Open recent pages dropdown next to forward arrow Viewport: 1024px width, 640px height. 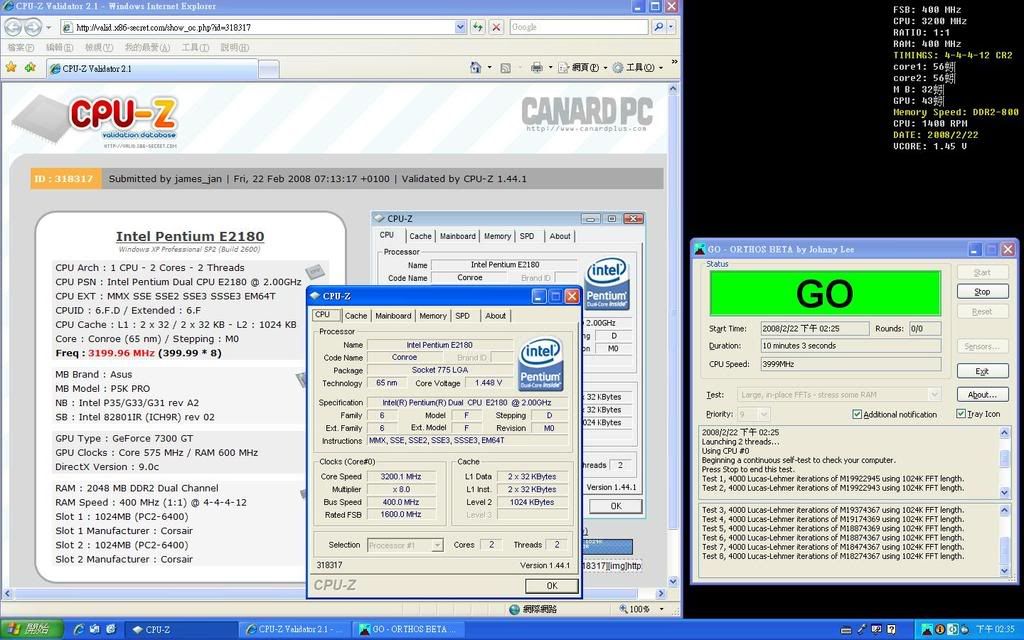(x=49, y=27)
